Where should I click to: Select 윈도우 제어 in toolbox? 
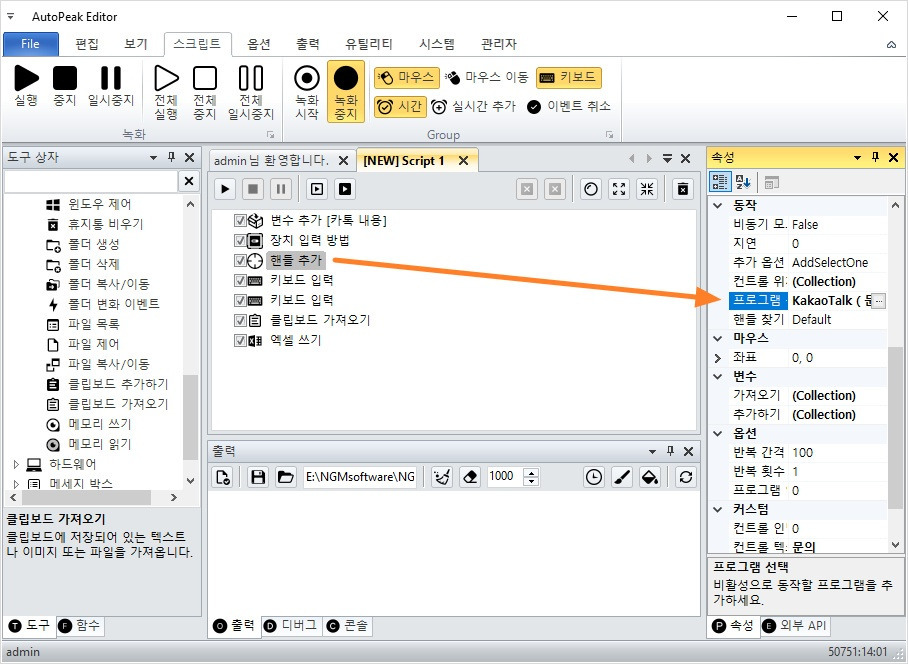tap(100, 204)
